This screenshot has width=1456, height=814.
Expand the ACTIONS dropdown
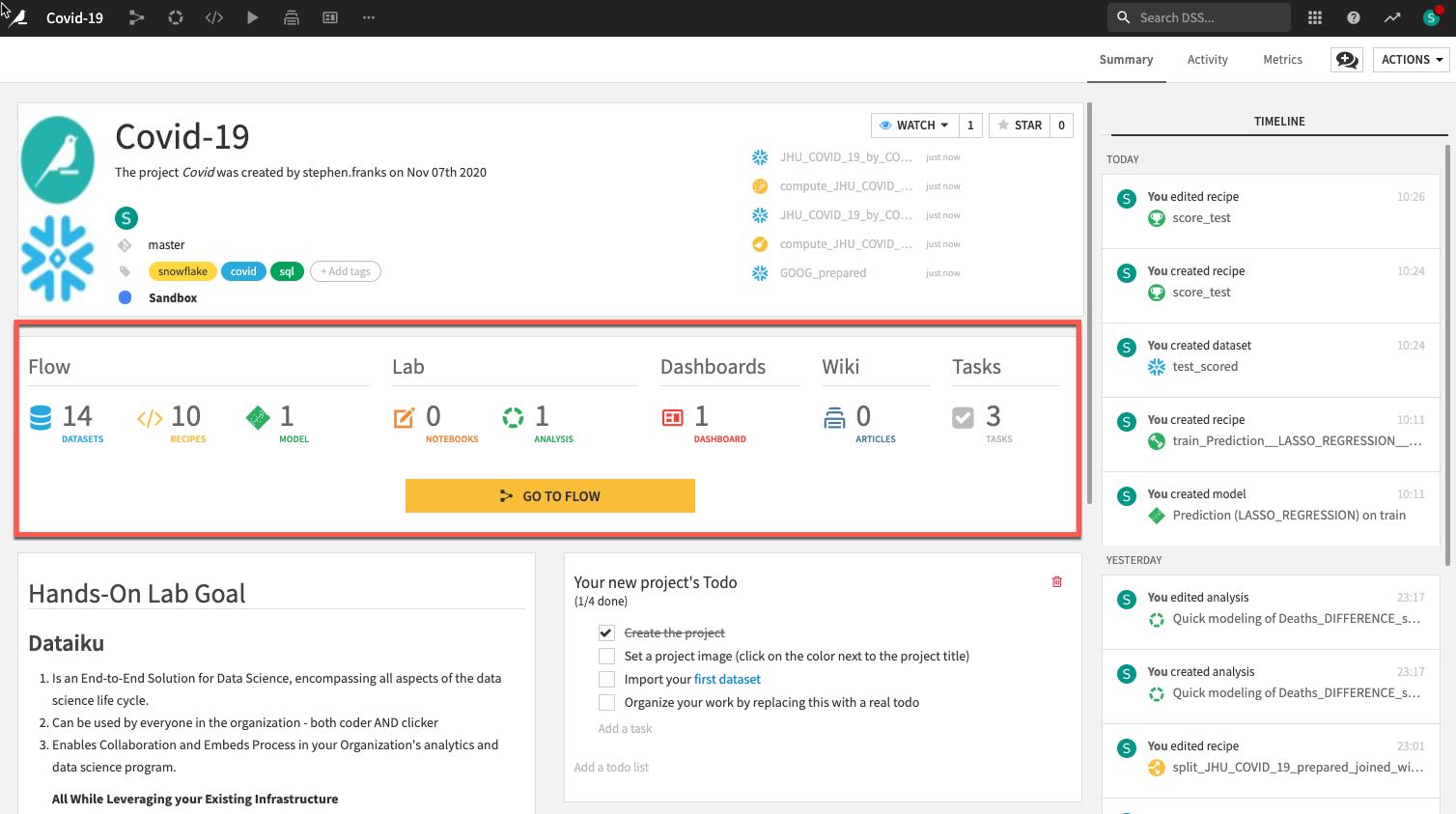tap(1411, 60)
